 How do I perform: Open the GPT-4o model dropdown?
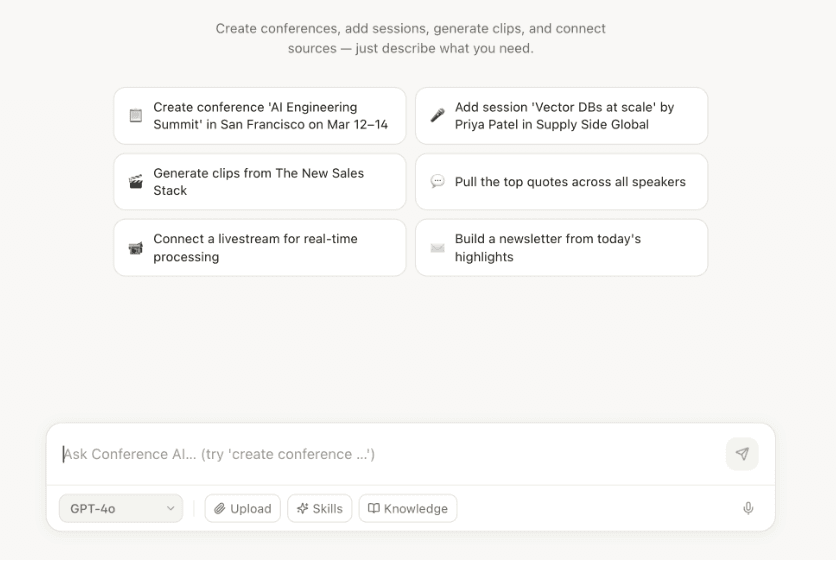(x=121, y=508)
